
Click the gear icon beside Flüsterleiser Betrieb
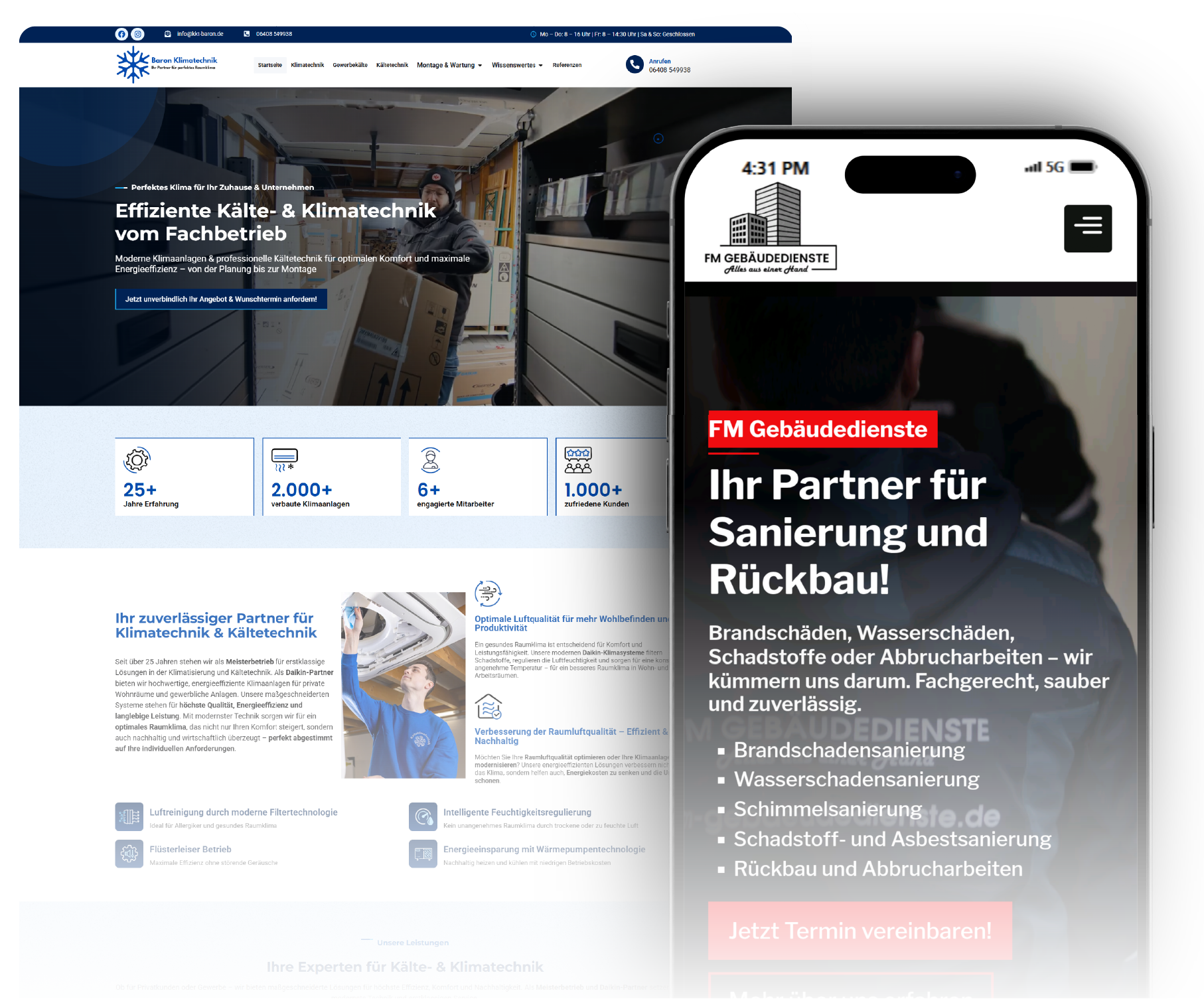click(x=129, y=854)
